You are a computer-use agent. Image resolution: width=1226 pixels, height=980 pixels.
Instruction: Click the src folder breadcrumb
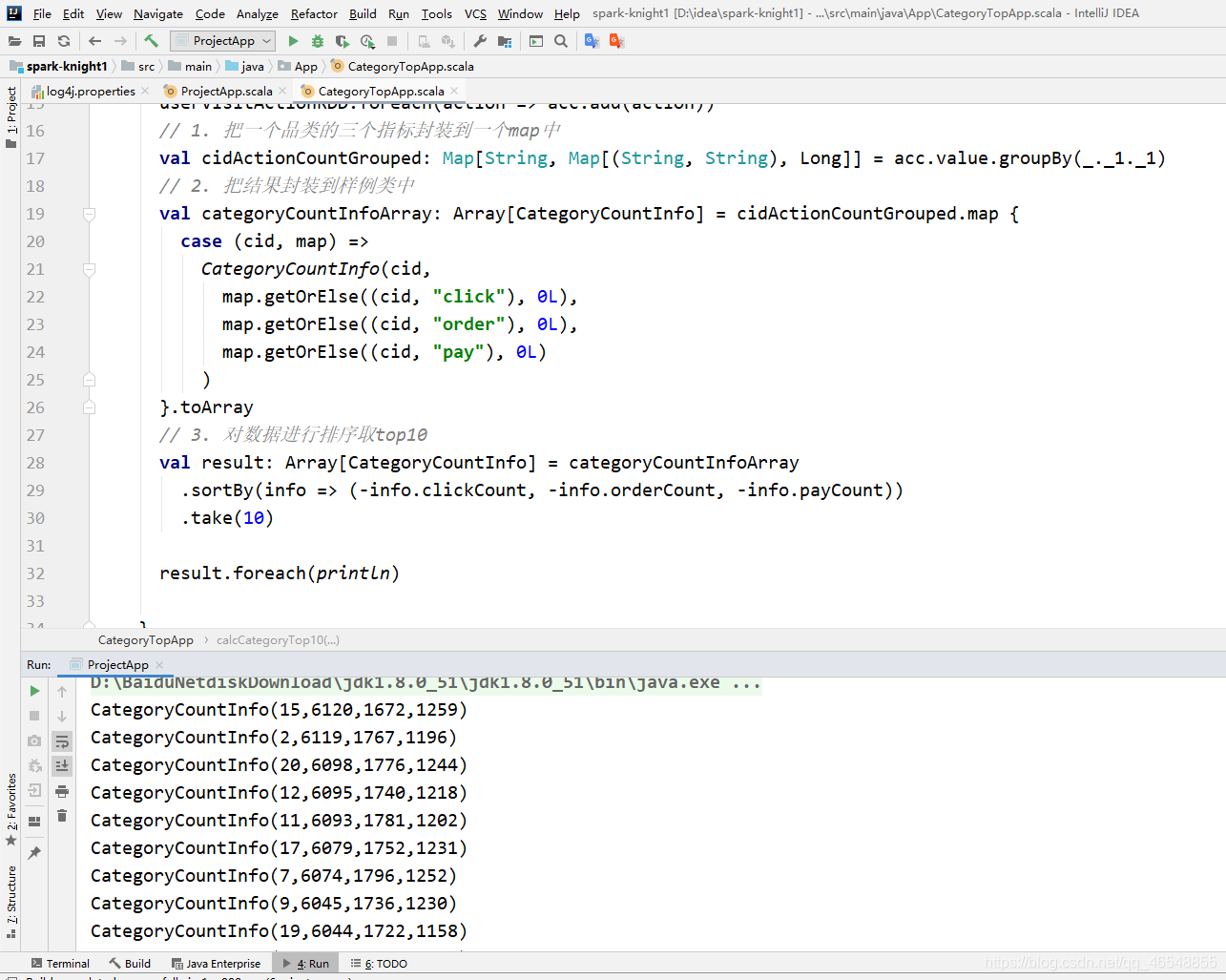pyautogui.click(x=138, y=67)
